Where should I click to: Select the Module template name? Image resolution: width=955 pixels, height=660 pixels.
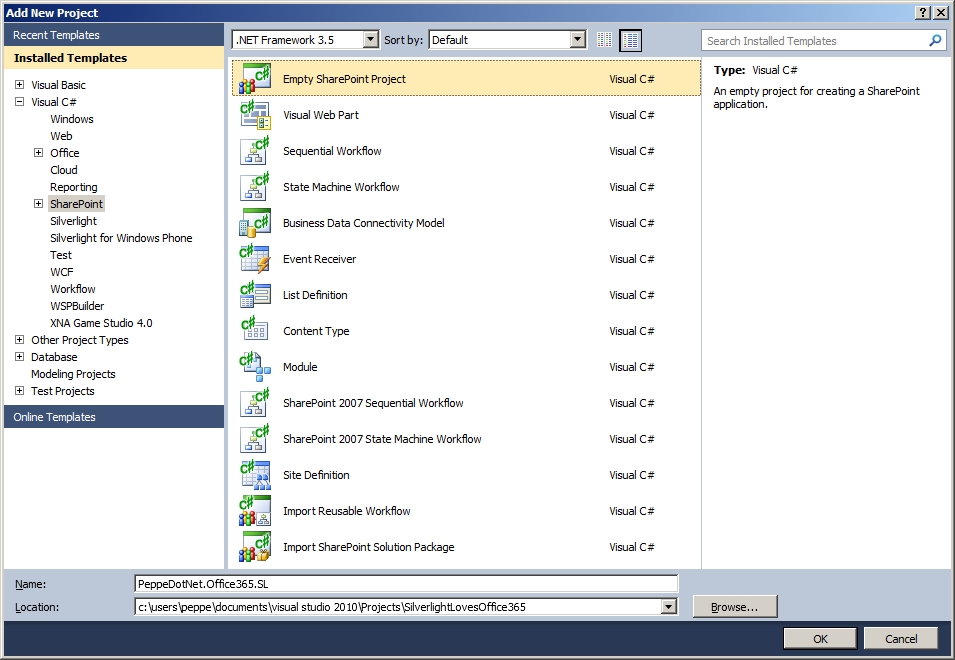pyautogui.click(x=300, y=367)
